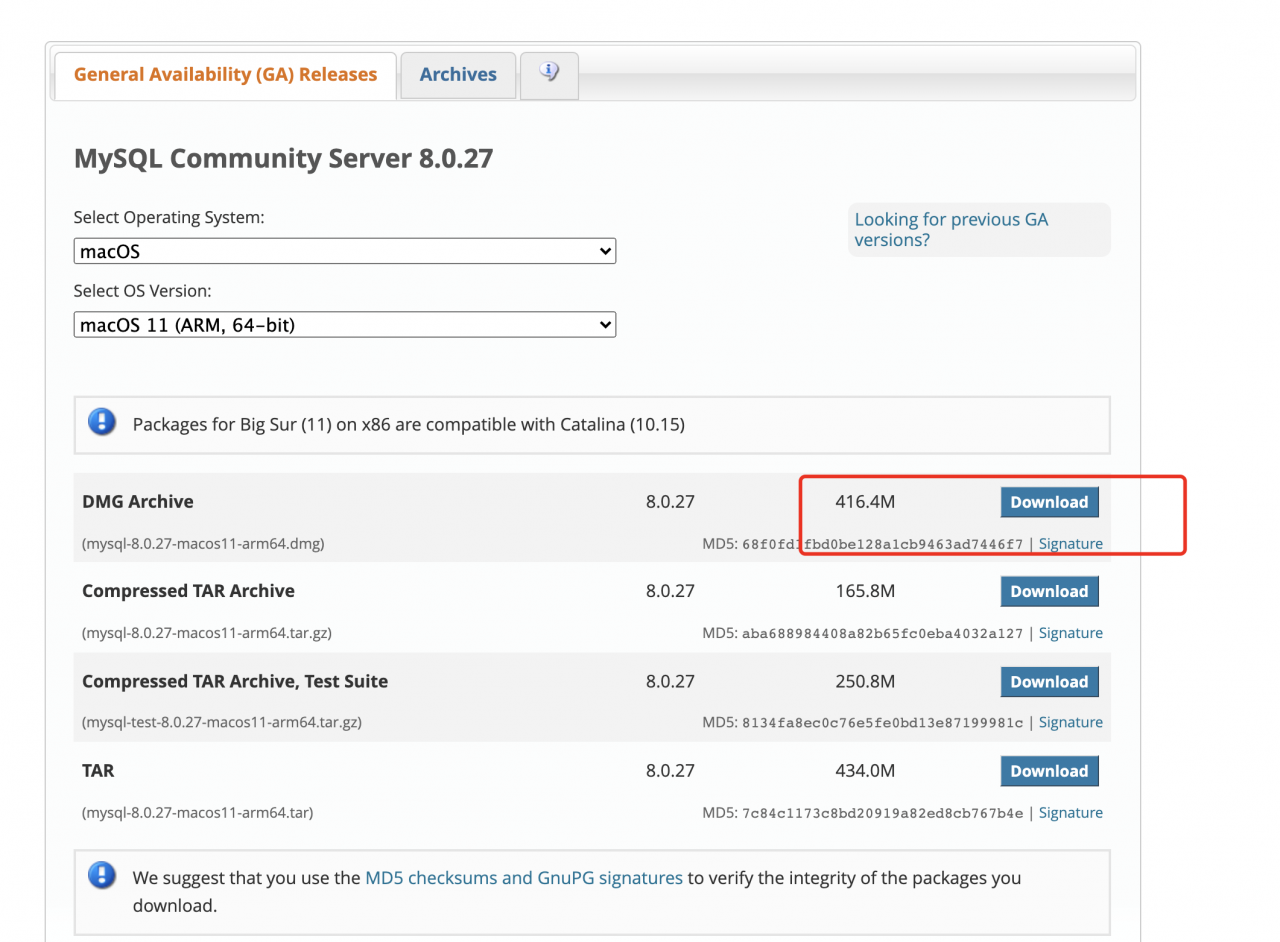The width and height of the screenshot is (1280, 942).
Task: Click the mysql-8.0.27-macos11-arm64.dmg filename text
Action: pyautogui.click(x=203, y=544)
